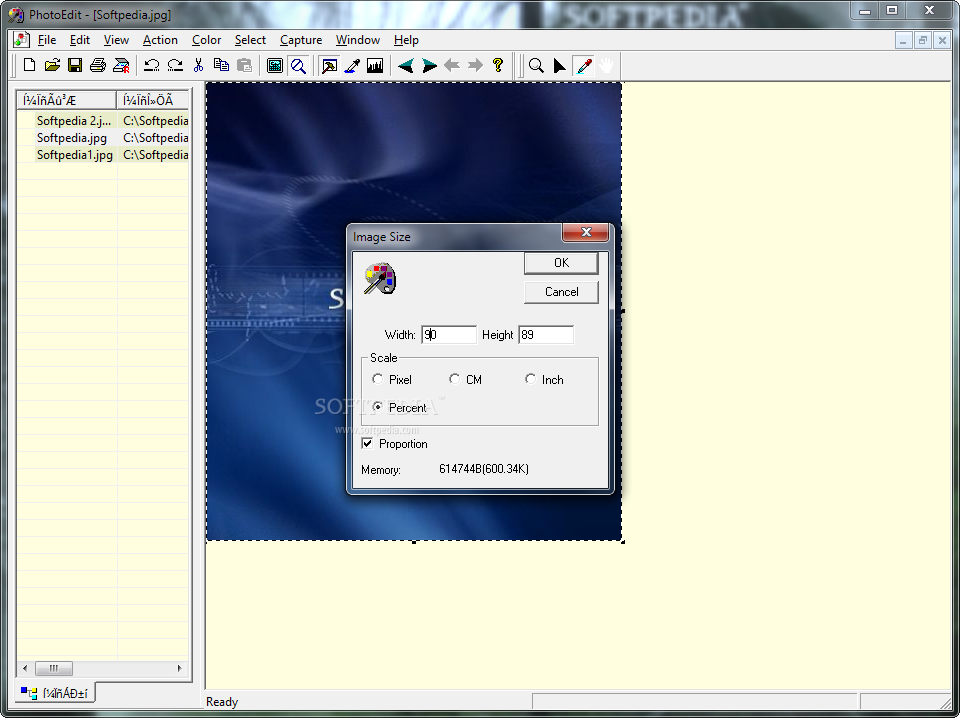This screenshot has width=960, height=718.
Task: Open the Help menu
Action: [406, 40]
